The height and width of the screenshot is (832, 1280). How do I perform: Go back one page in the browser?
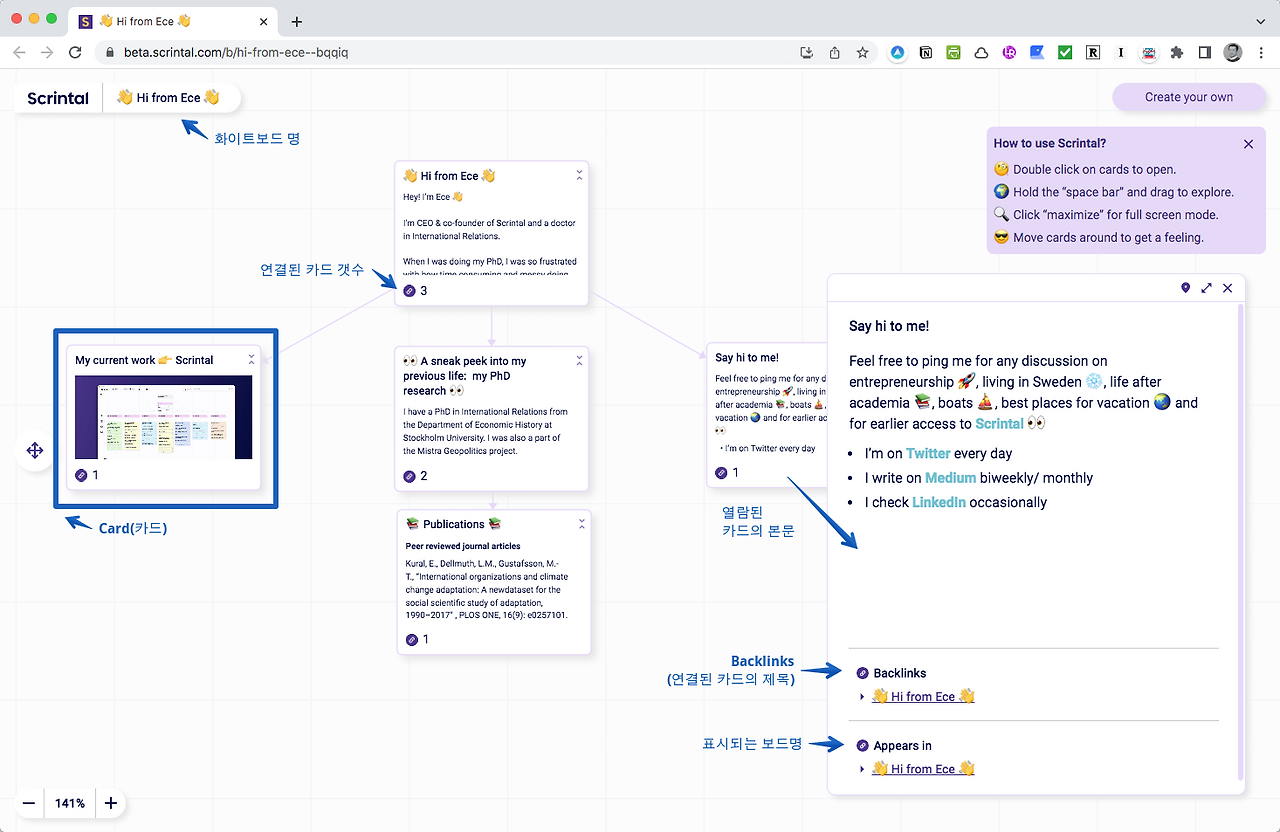click(19, 53)
